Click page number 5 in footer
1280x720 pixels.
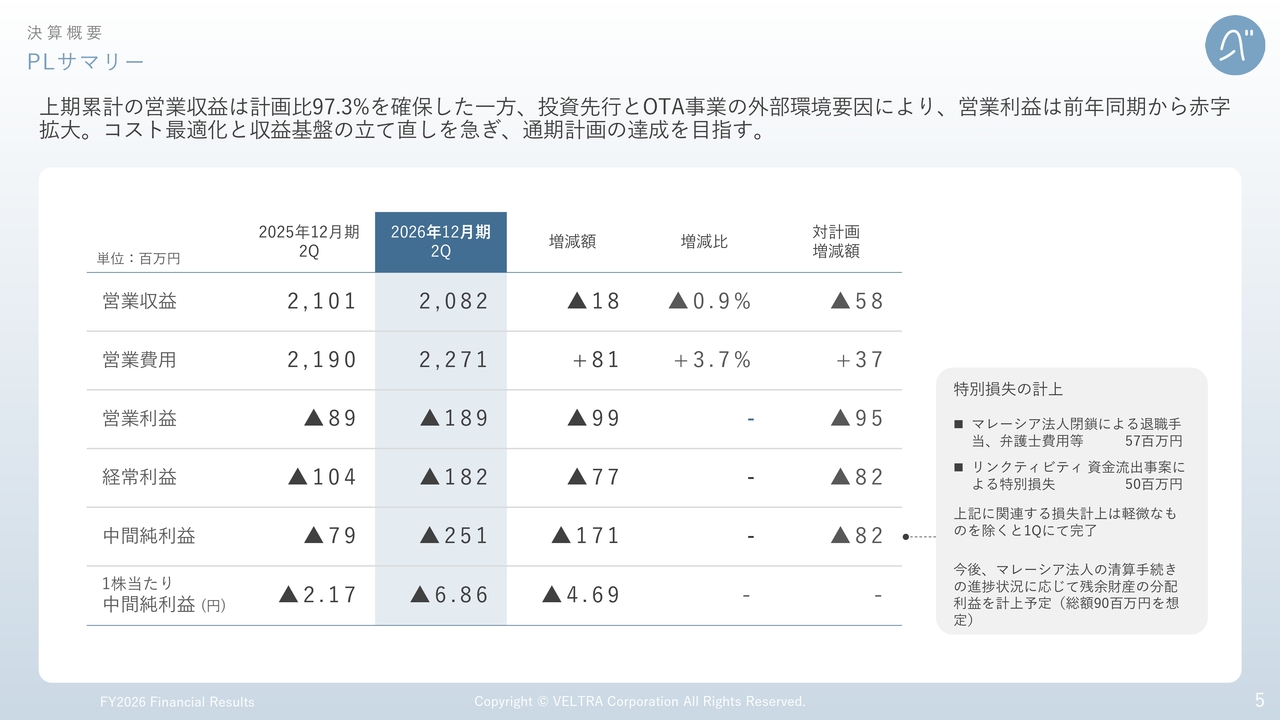(1260, 700)
